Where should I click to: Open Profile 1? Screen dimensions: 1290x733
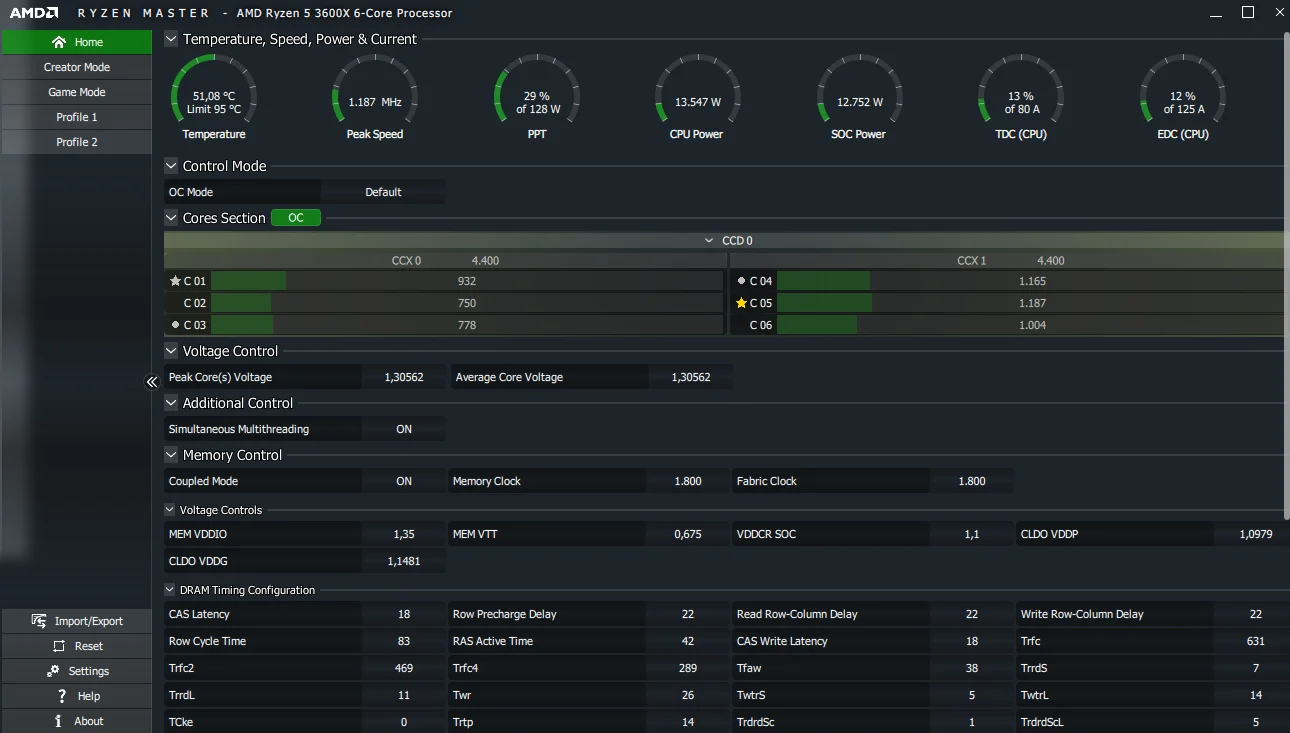pyautogui.click(x=77, y=117)
